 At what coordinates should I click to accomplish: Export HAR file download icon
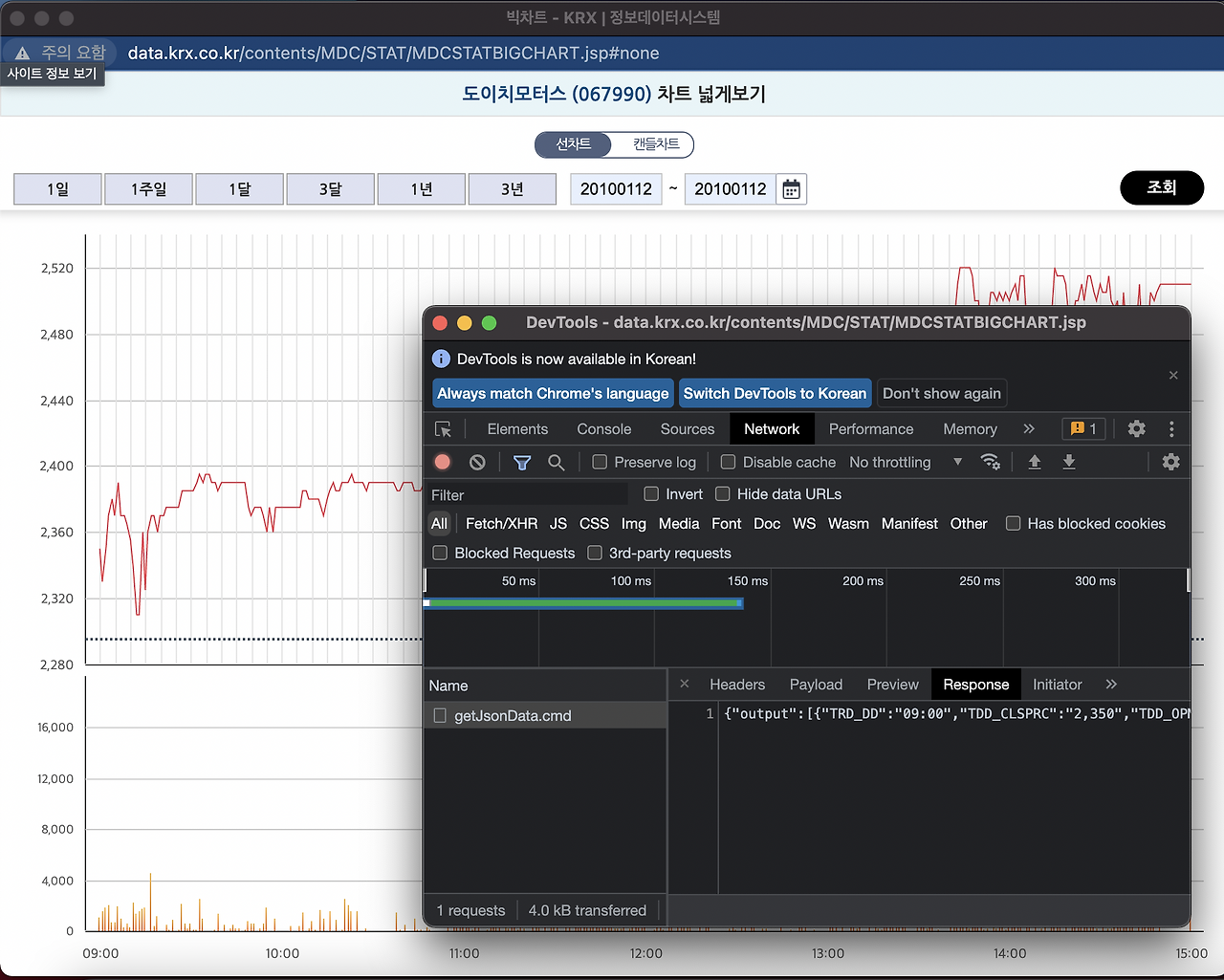pyautogui.click(x=1069, y=462)
